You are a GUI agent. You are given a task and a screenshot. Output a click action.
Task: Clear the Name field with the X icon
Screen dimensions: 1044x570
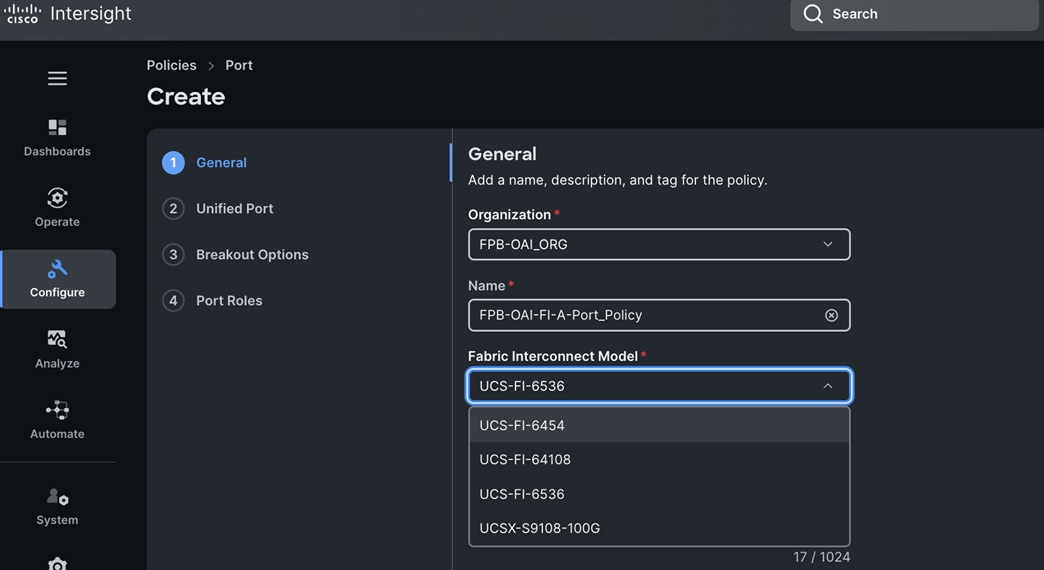pyautogui.click(x=831, y=316)
